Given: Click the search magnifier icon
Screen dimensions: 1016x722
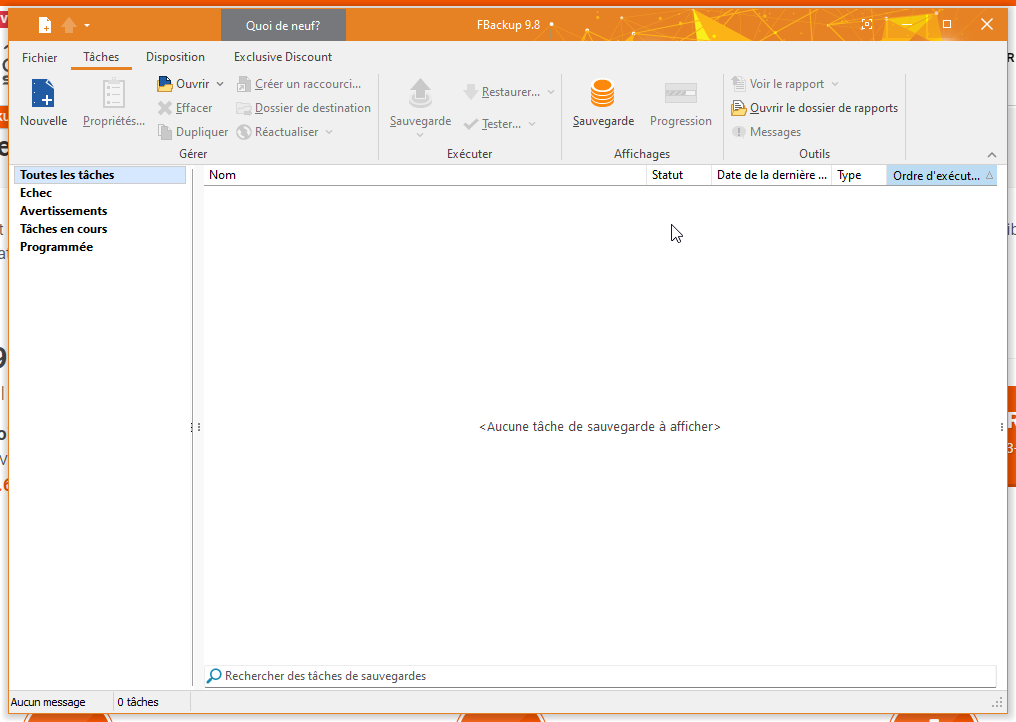Looking at the screenshot, I should pyautogui.click(x=214, y=676).
